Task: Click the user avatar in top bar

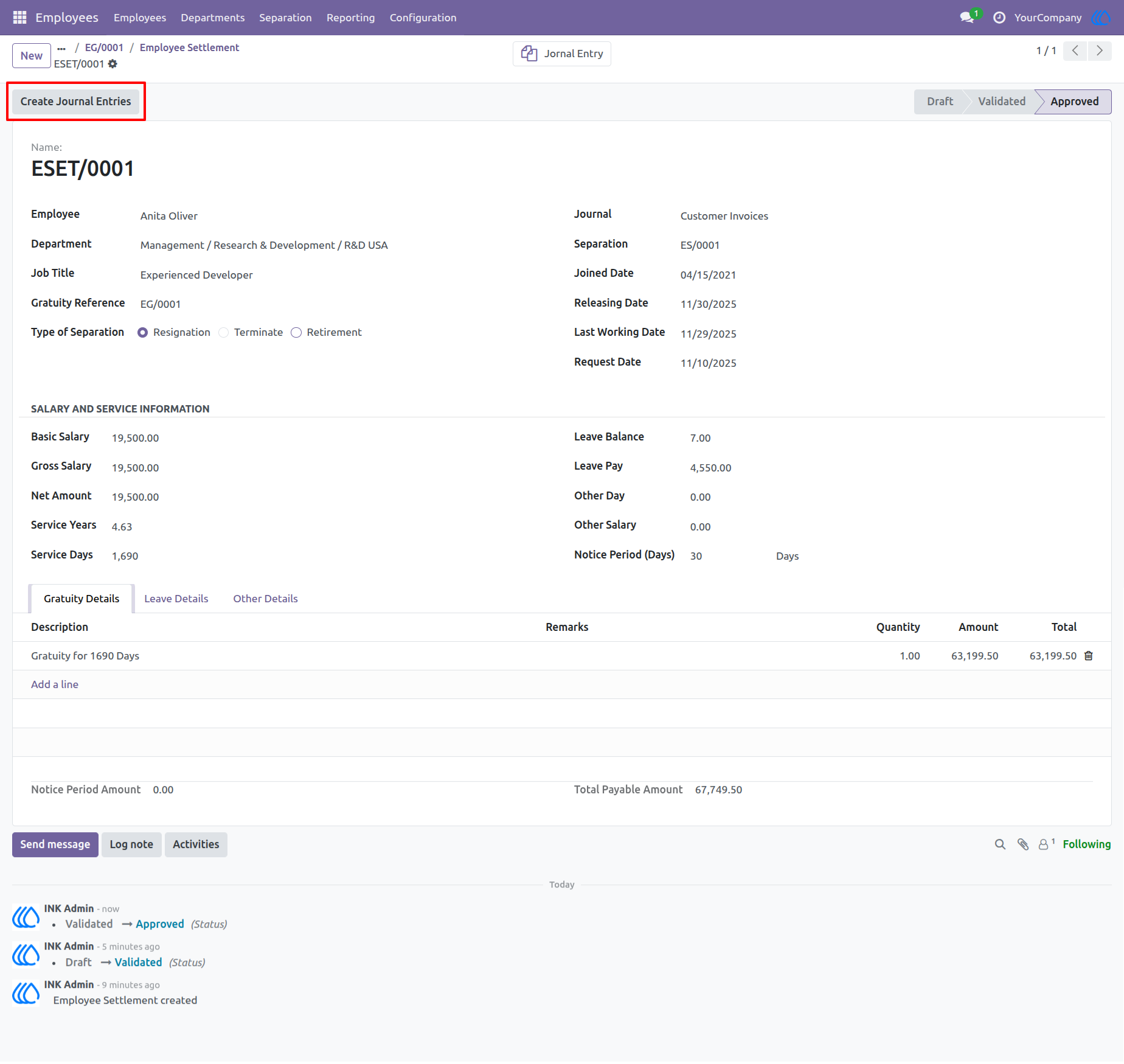Action: click(1101, 18)
